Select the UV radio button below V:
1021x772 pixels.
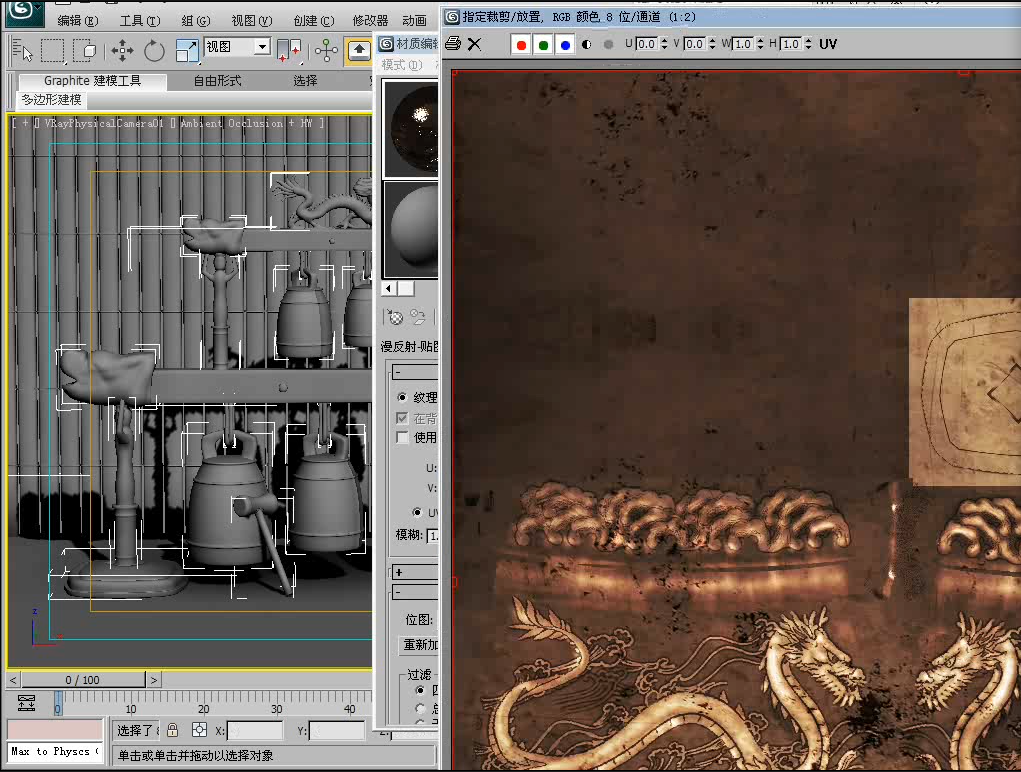[x=417, y=512]
